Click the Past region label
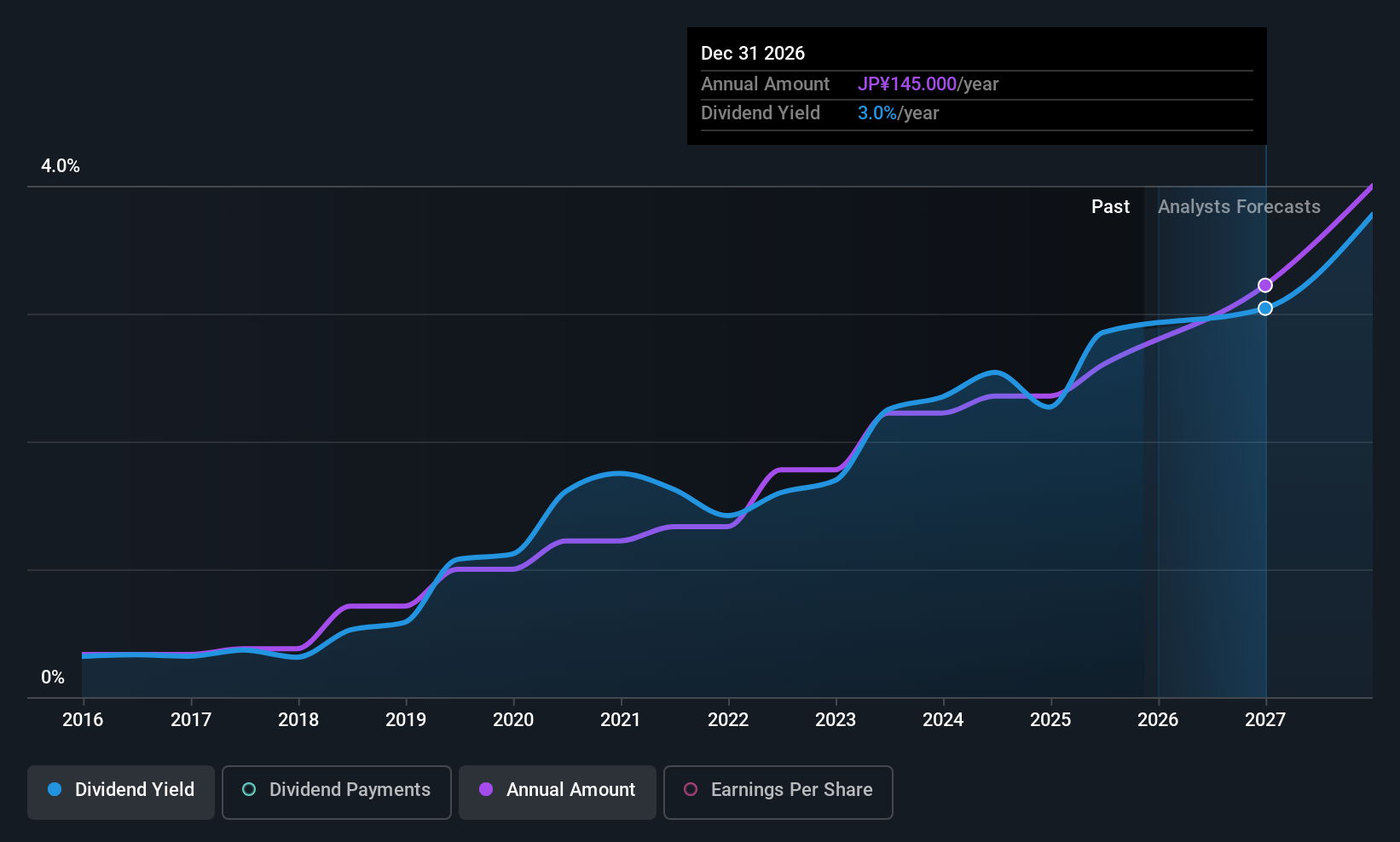The height and width of the screenshot is (842, 1400). (1110, 207)
